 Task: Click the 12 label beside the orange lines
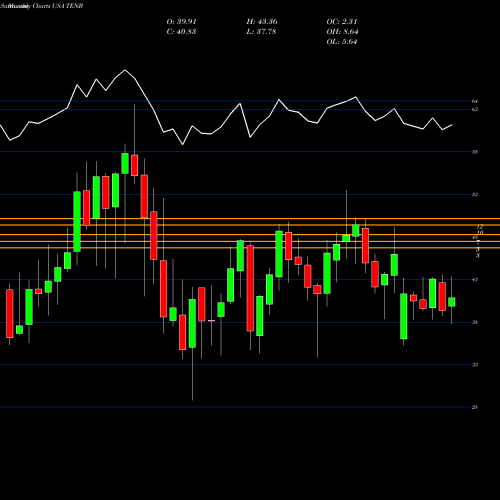point(480,227)
